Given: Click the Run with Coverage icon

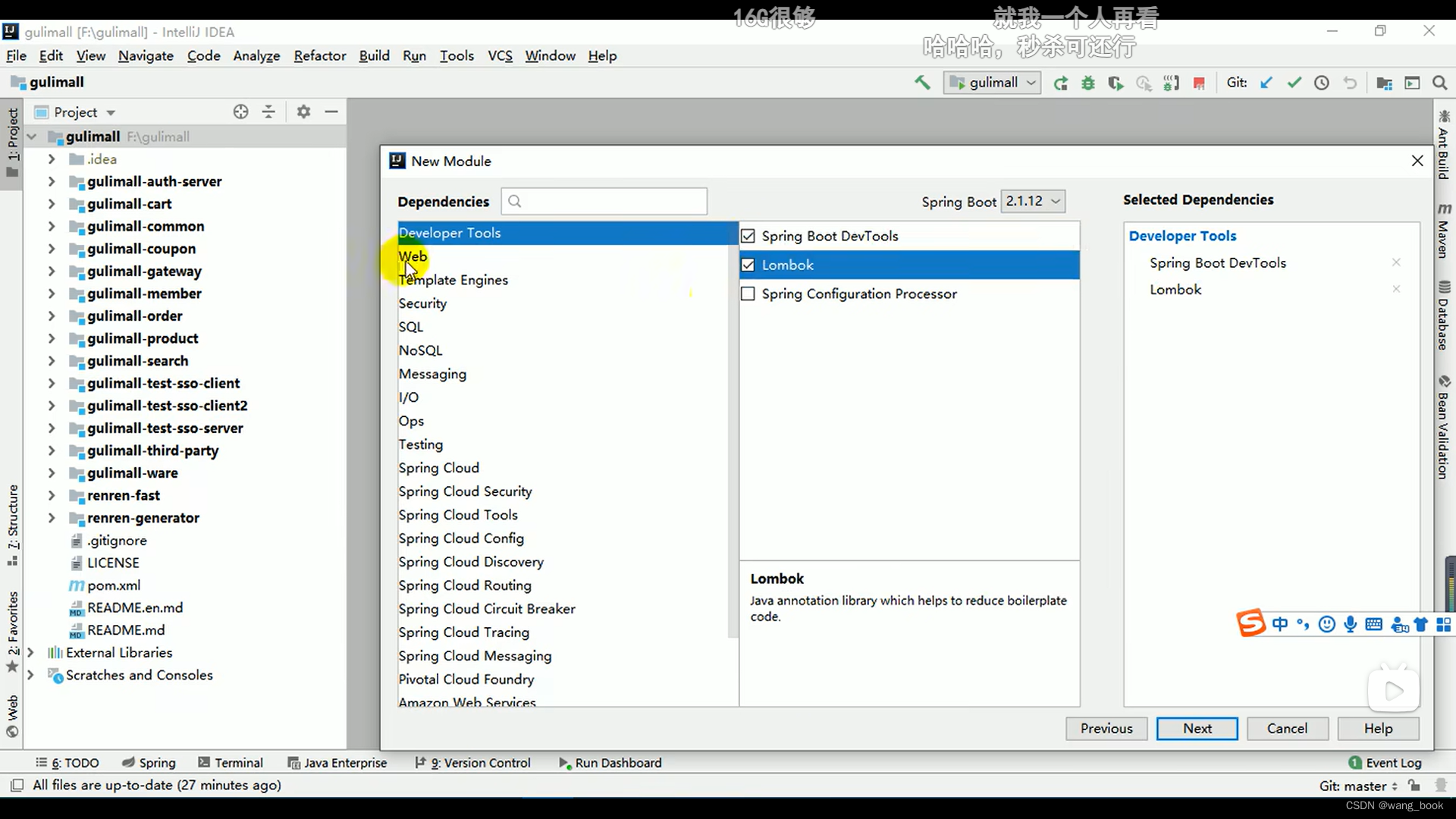Looking at the screenshot, I should [x=1116, y=83].
